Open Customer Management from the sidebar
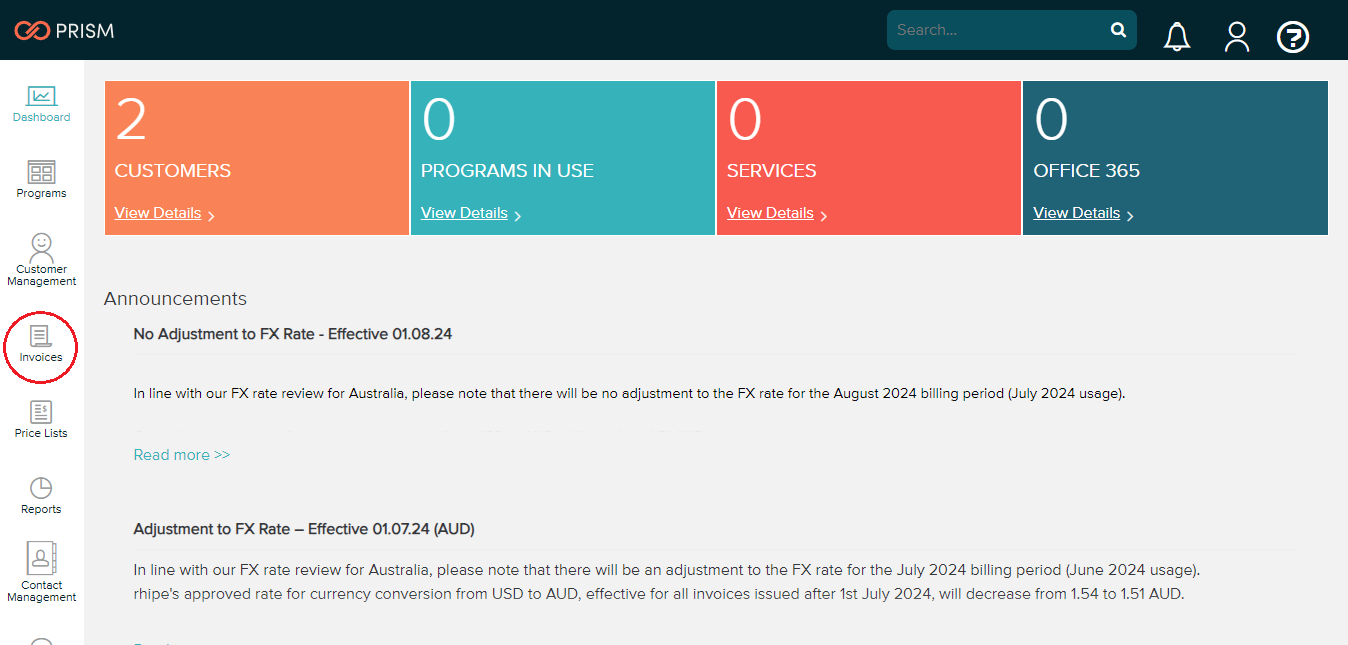 pyautogui.click(x=41, y=257)
